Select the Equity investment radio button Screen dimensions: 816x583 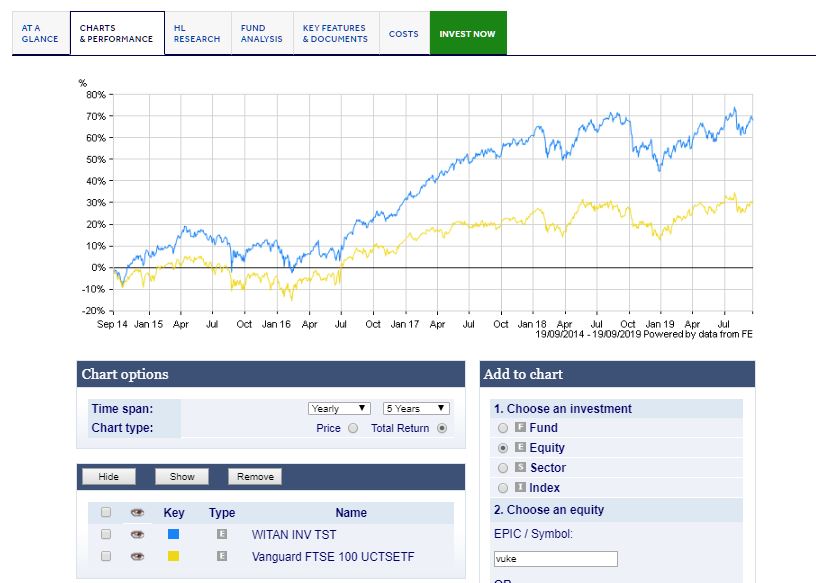point(503,448)
